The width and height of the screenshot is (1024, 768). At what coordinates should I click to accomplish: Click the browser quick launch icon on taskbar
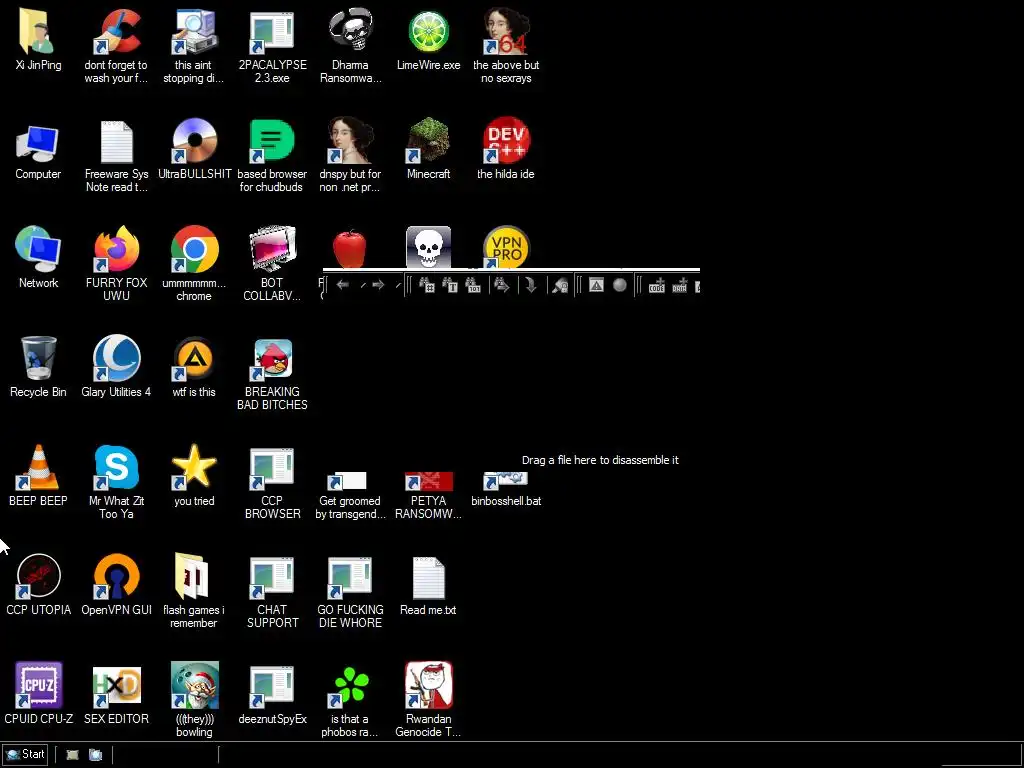[x=95, y=755]
